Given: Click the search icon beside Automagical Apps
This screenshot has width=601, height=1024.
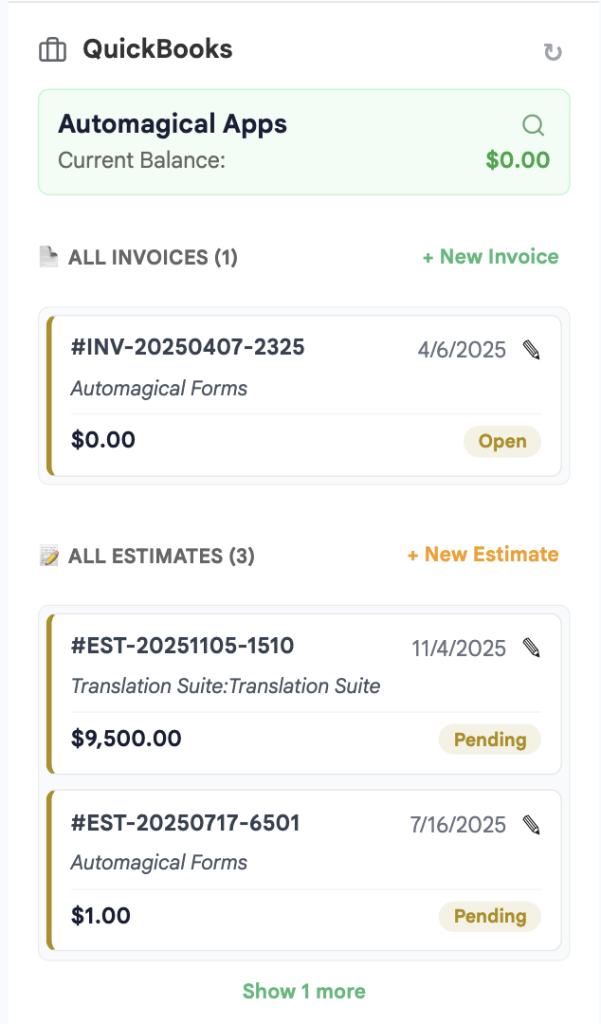Looking at the screenshot, I should pyautogui.click(x=534, y=125).
